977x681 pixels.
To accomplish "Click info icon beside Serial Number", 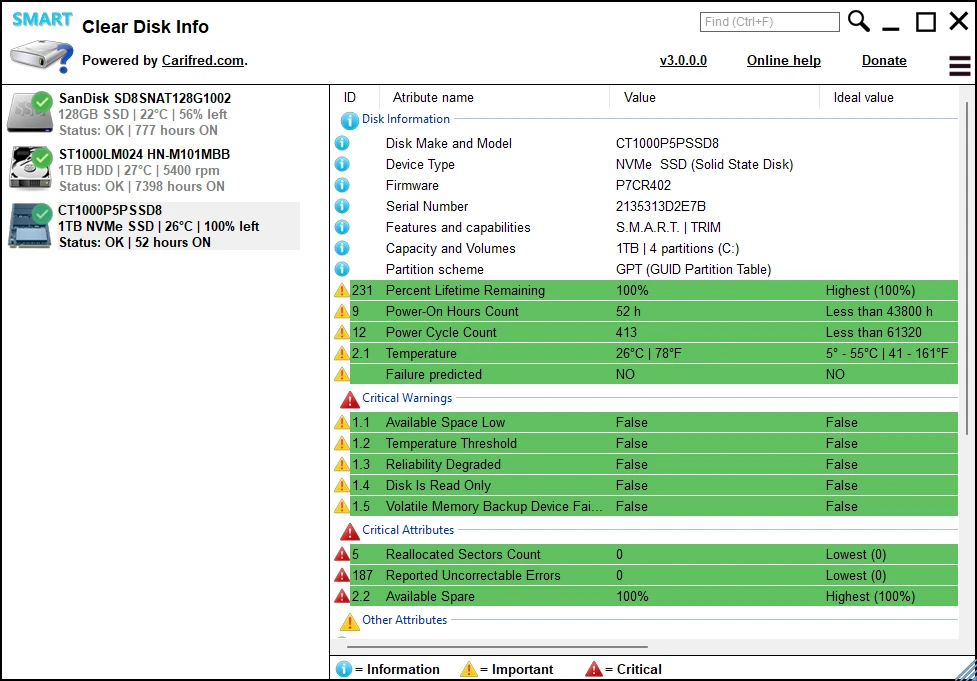I will tap(342, 206).
